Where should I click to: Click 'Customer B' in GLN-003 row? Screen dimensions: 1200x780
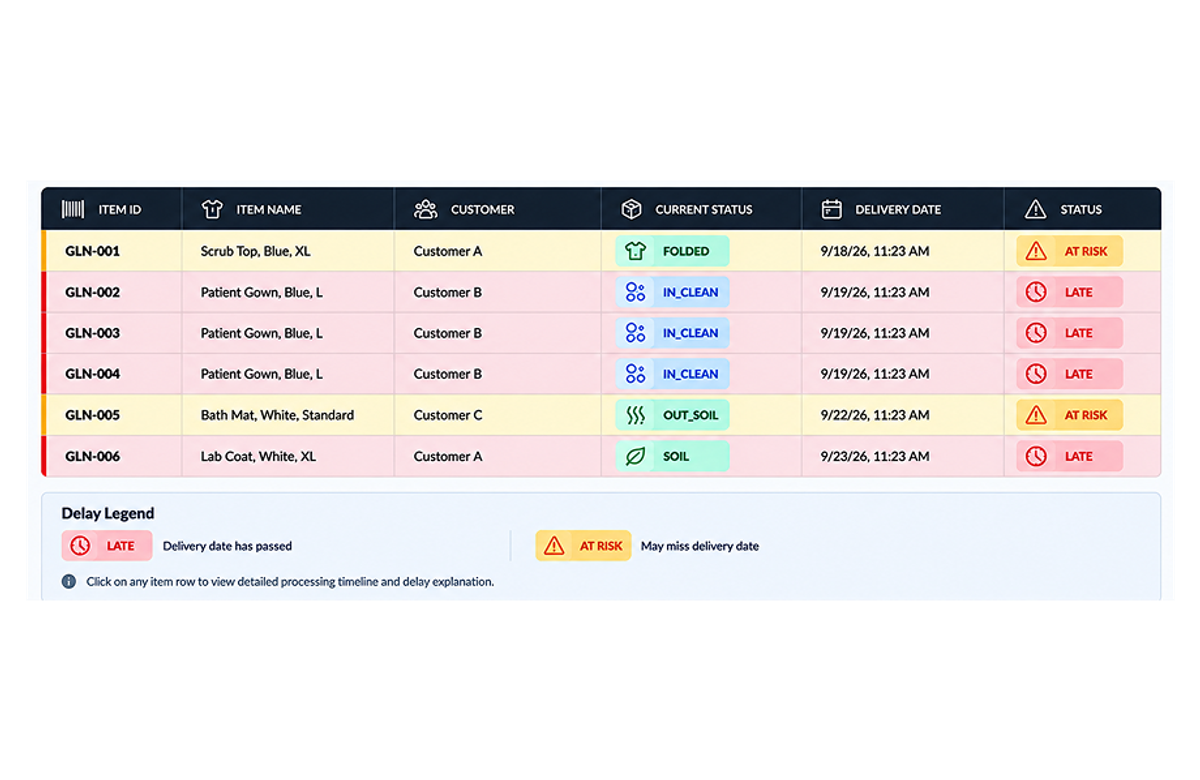click(x=448, y=333)
